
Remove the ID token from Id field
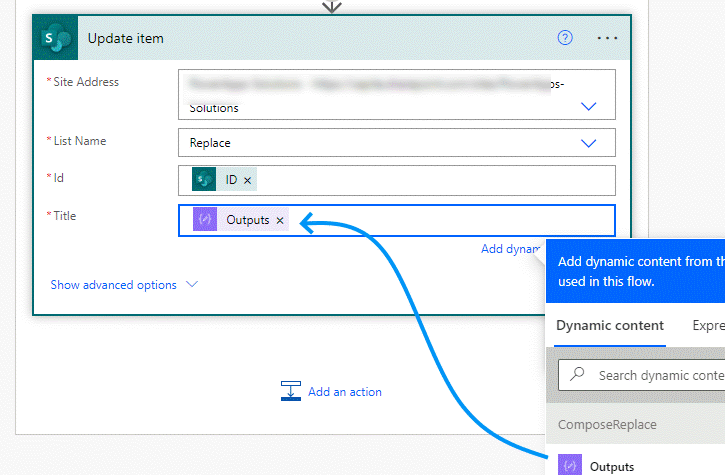[x=247, y=180]
